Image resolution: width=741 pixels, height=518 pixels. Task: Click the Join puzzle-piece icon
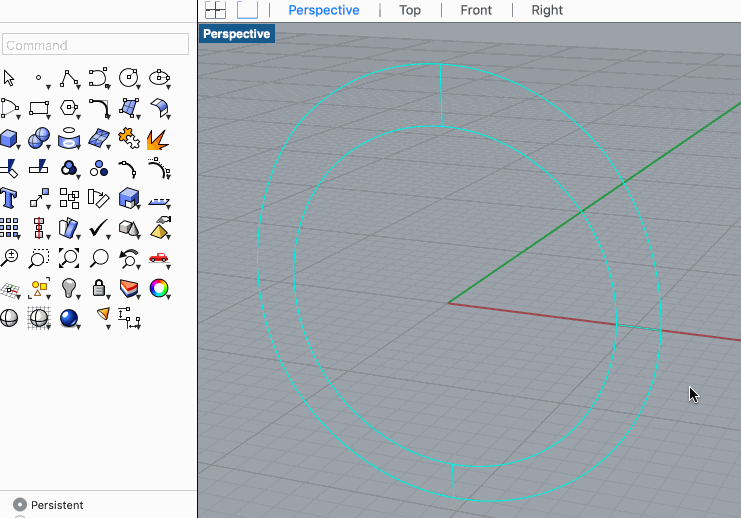click(129, 138)
